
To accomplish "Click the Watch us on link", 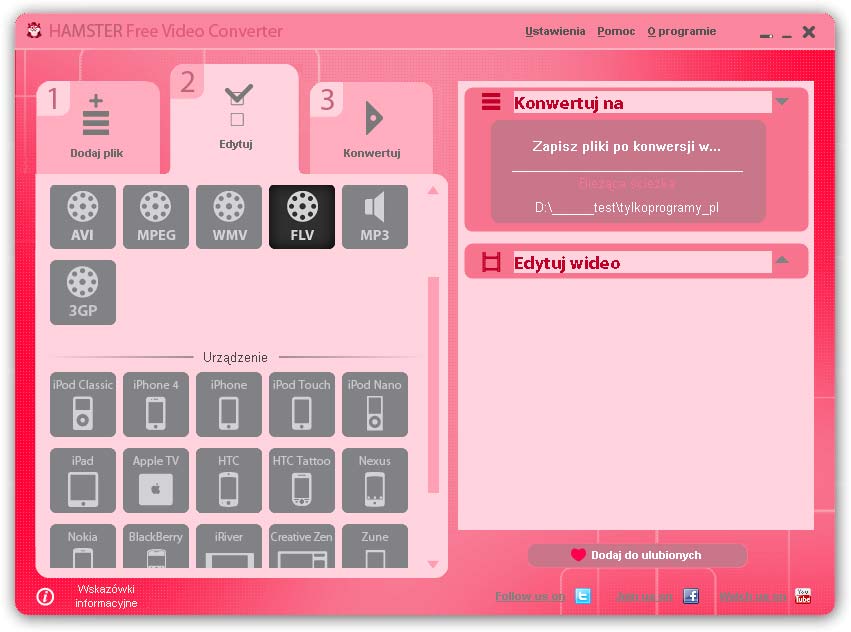I will click(x=752, y=596).
